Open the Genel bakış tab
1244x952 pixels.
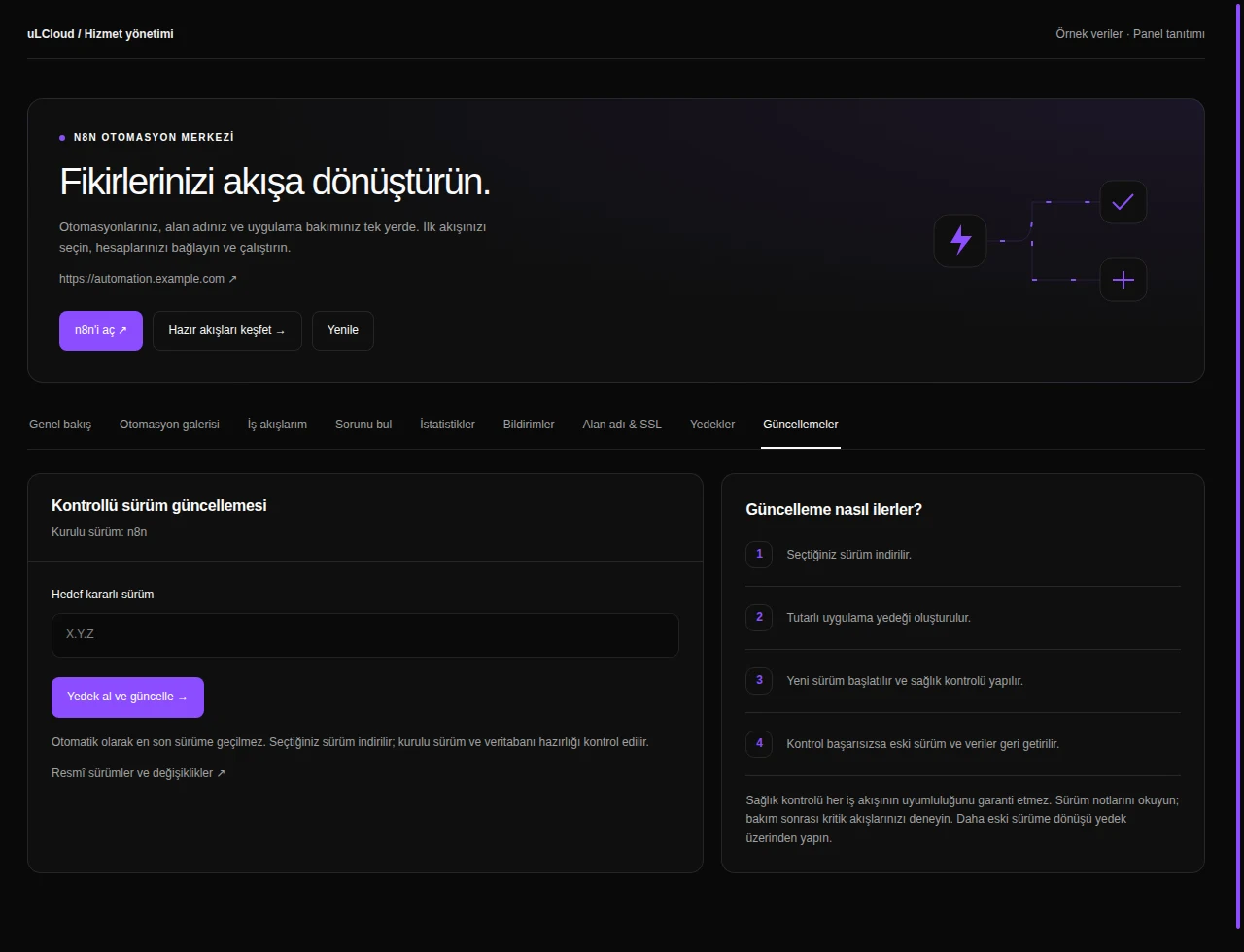pyautogui.click(x=60, y=425)
